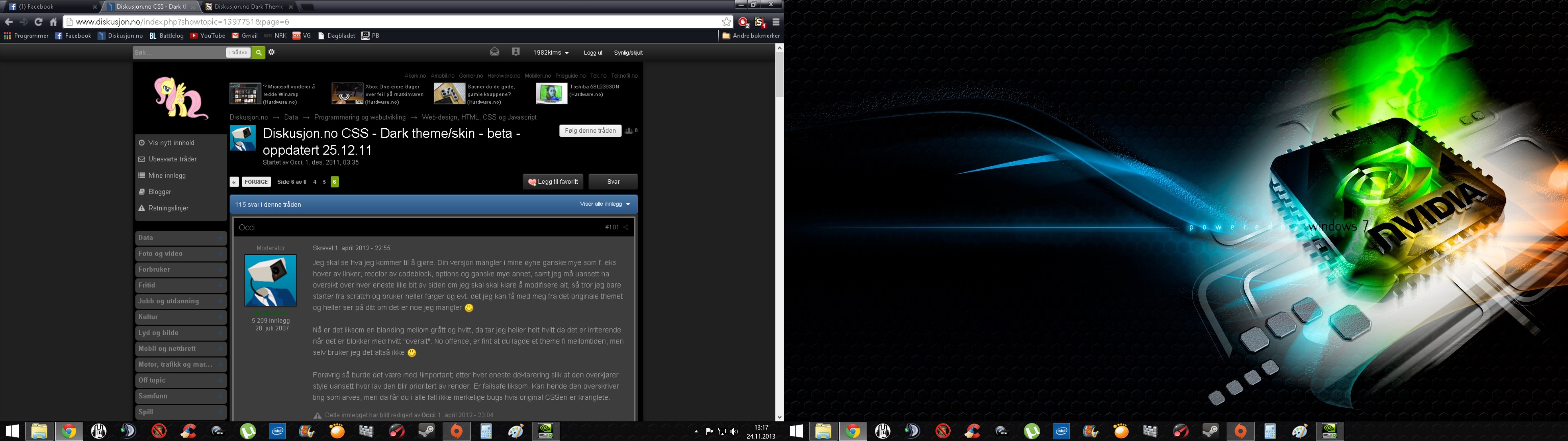Click the Svar reply button
1568x441 pixels.
(x=613, y=182)
